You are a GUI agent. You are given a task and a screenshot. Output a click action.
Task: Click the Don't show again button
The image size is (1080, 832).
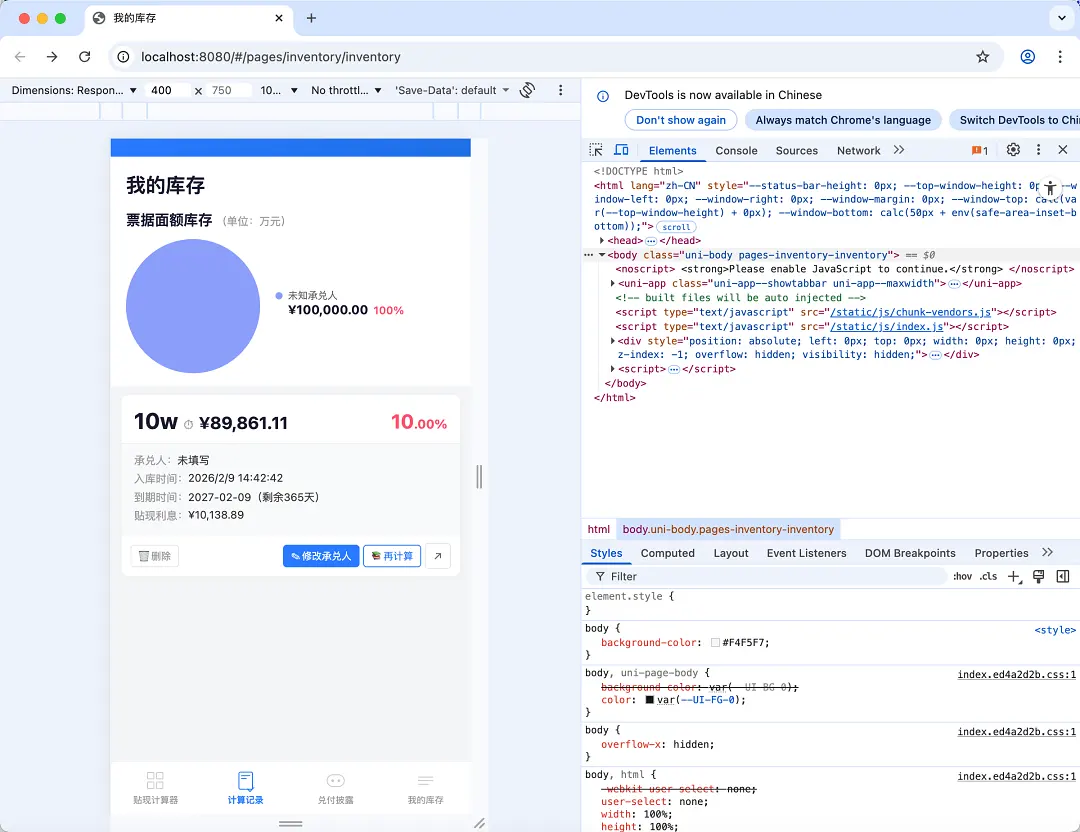click(681, 120)
